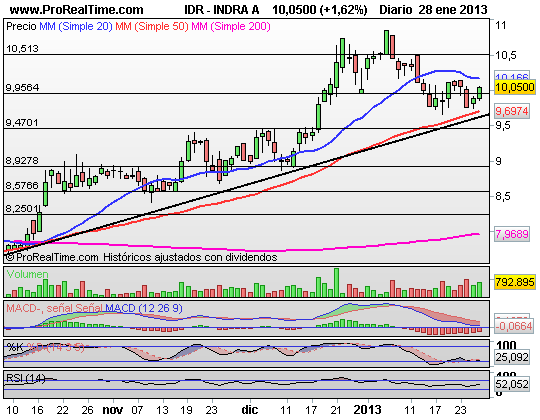Click the %K %D (14 3 5) label

(x=45, y=347)
